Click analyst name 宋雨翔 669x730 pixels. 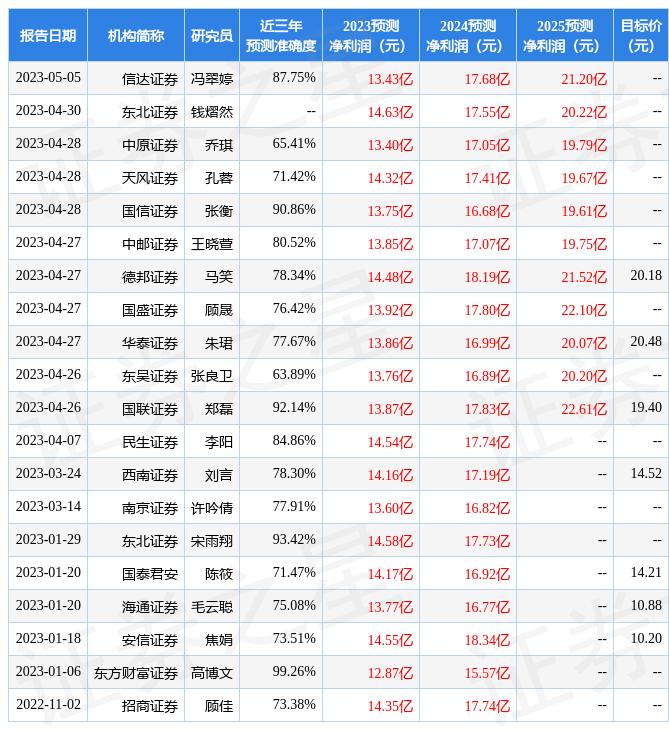click(212, 541)
